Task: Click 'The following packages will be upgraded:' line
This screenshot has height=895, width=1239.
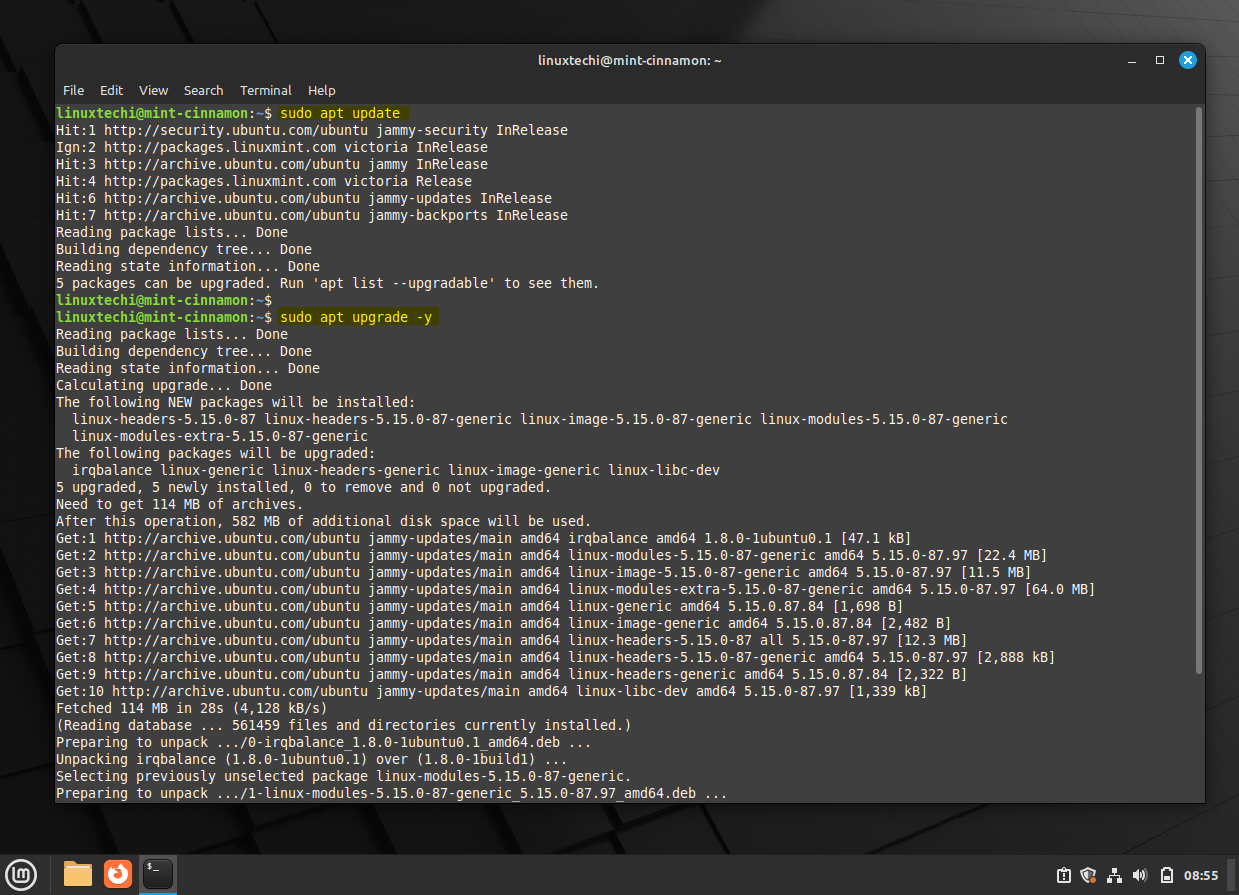Action: point(218,453)
